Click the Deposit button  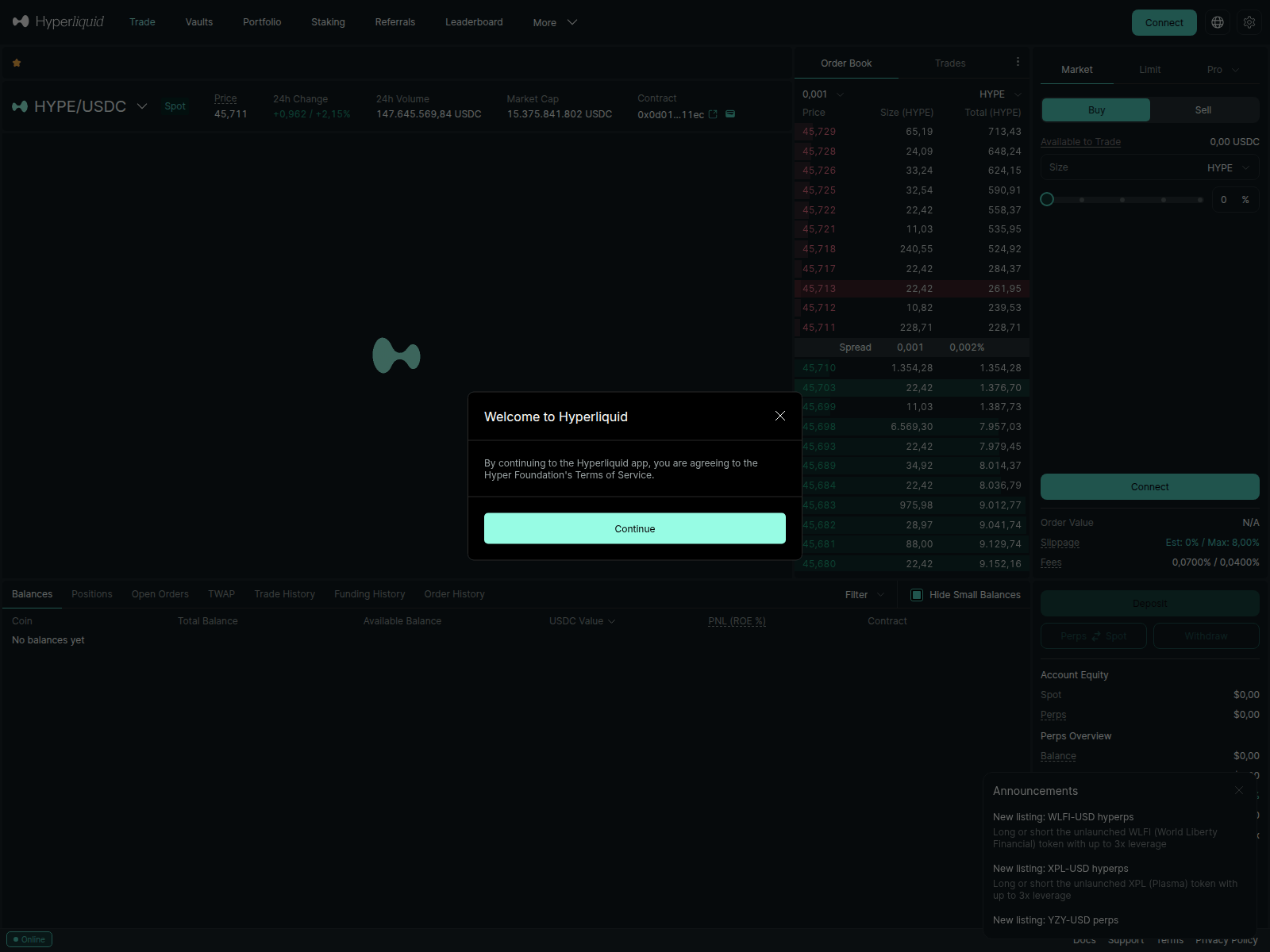tap(1149, 604)
